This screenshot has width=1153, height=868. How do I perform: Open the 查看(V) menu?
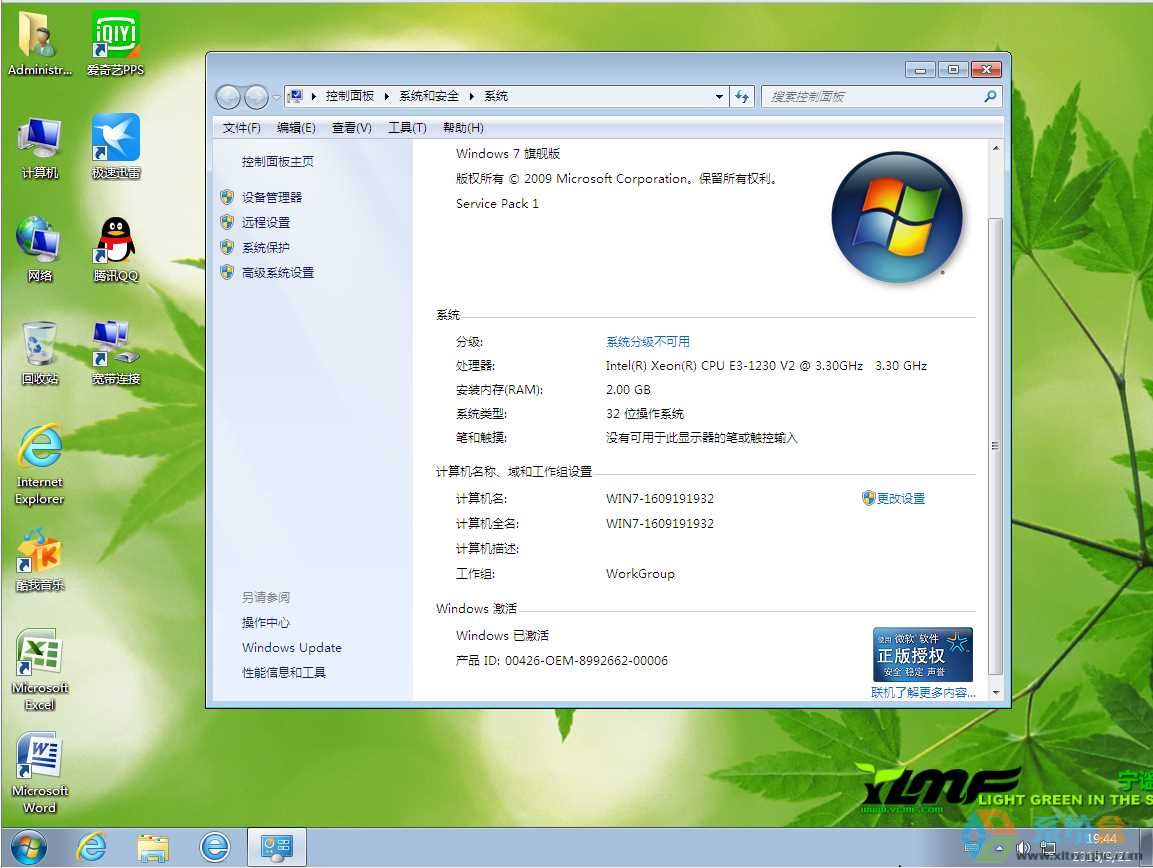351,128
